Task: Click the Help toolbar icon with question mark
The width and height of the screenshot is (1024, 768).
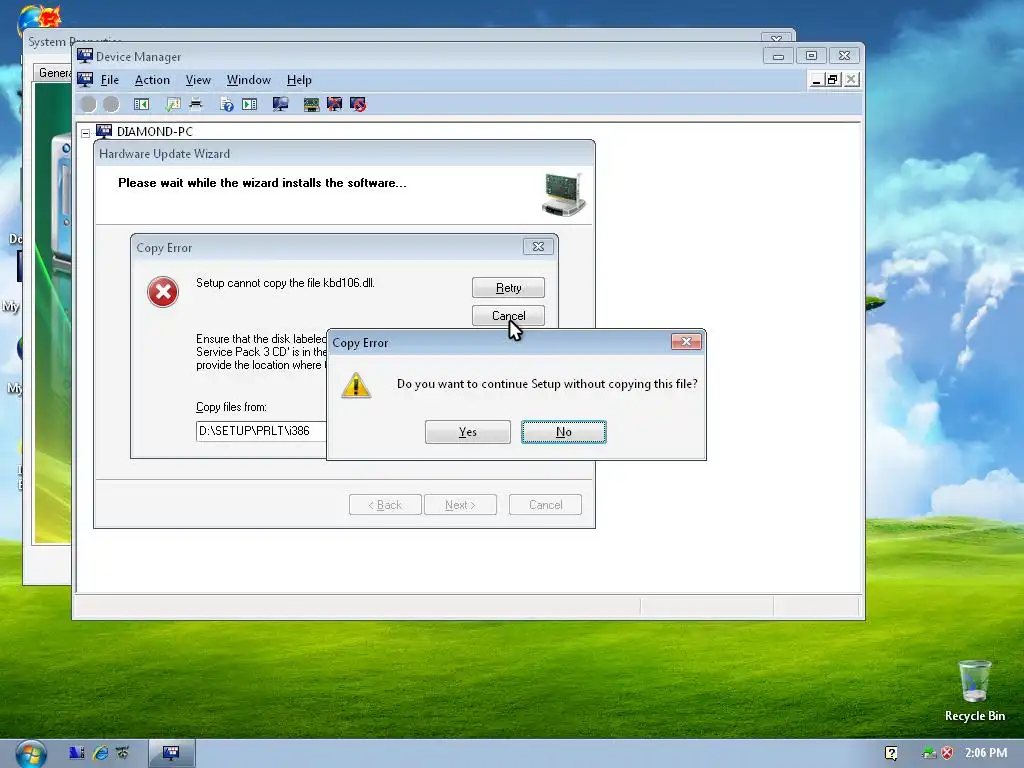Action: tap(227, 104)
